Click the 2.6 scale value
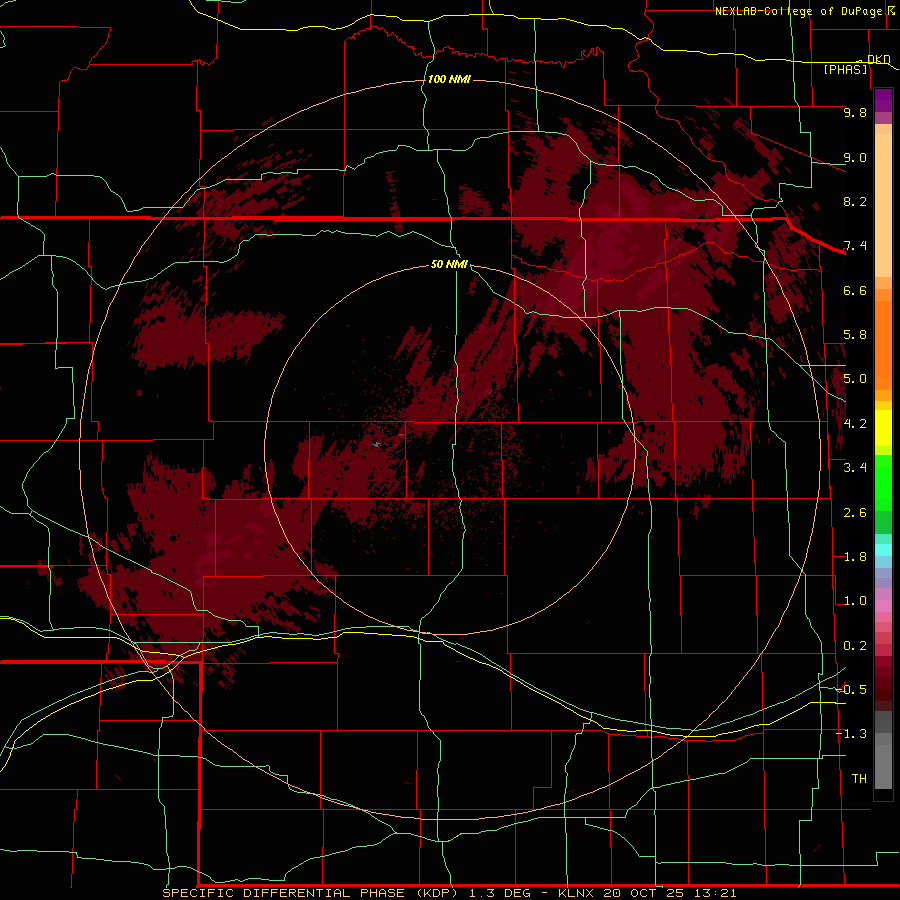Viewport: 900px width, 900px height. point(855,513)
